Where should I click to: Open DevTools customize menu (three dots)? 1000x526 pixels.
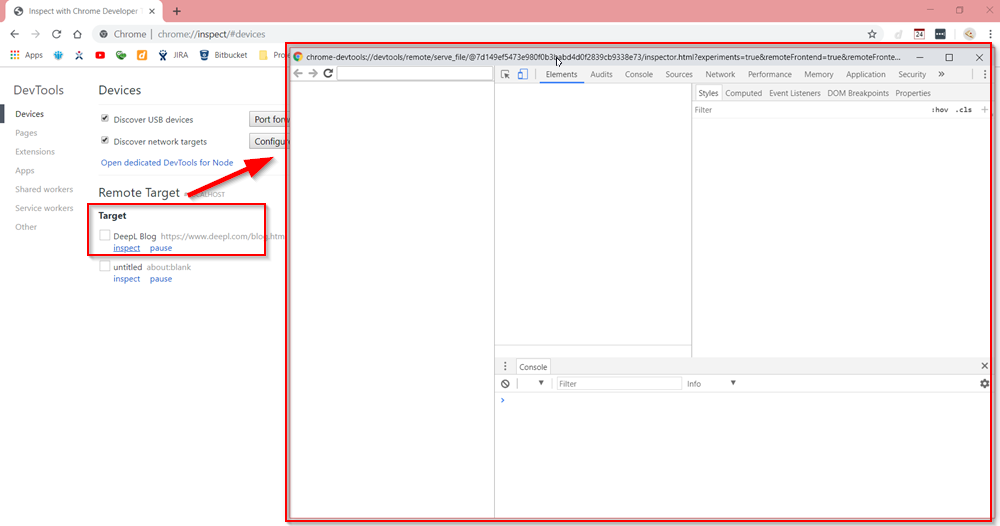(985, 75)
